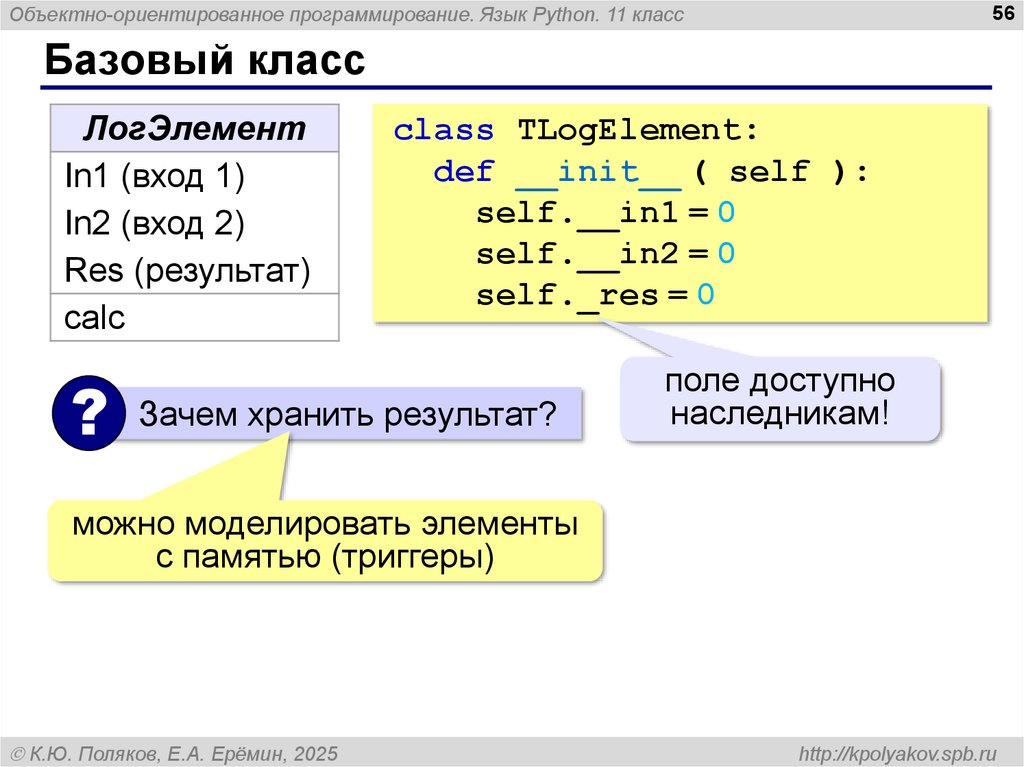The height and width of the screenshot is (767, 1024).
Task: Click the slide number 56
Action: coord(1001,13)
